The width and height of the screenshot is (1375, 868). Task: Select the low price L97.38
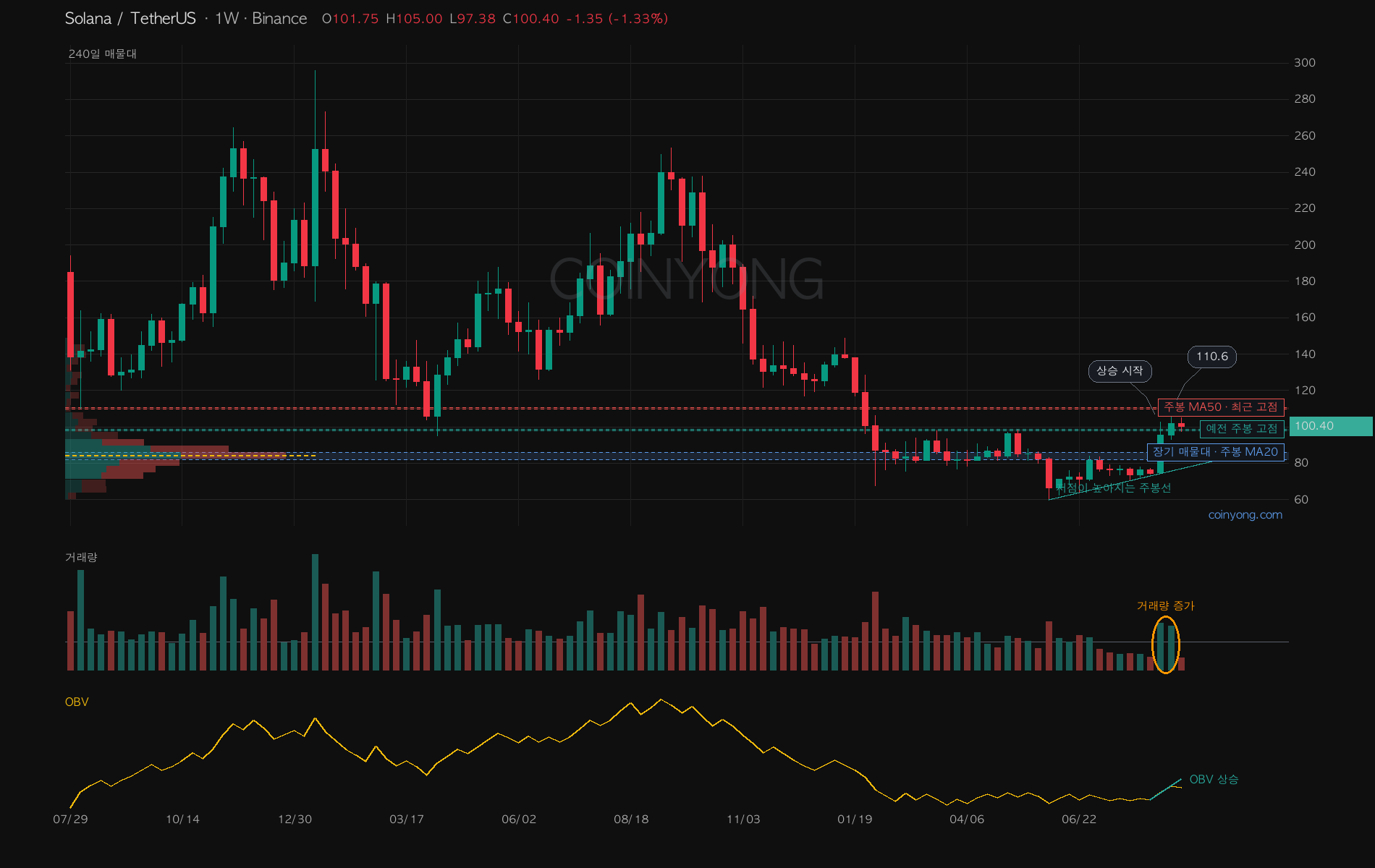473,19
